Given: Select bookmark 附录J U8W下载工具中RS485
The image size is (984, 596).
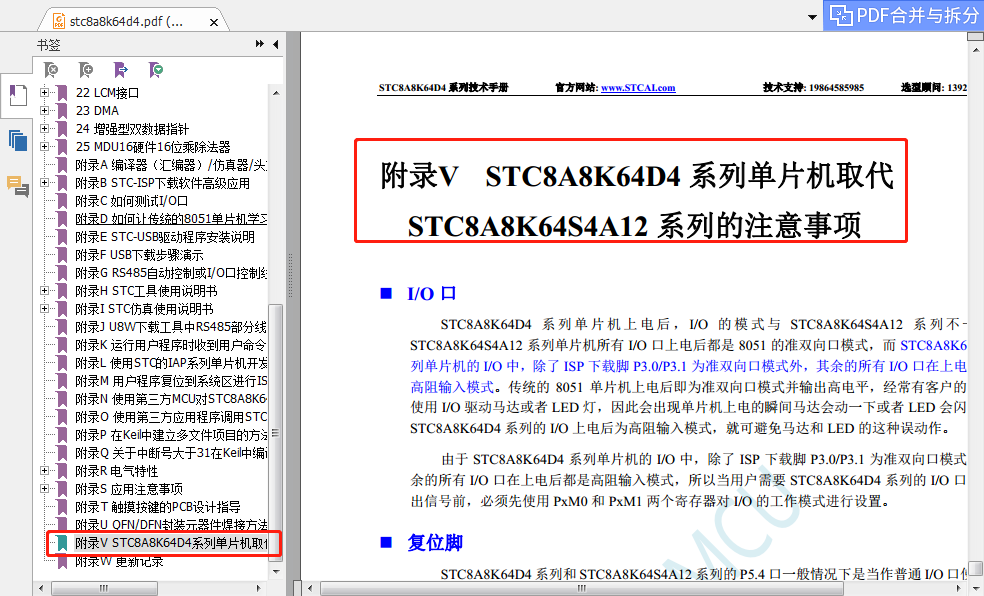Looking at the screenshot, I should point(171,327).
